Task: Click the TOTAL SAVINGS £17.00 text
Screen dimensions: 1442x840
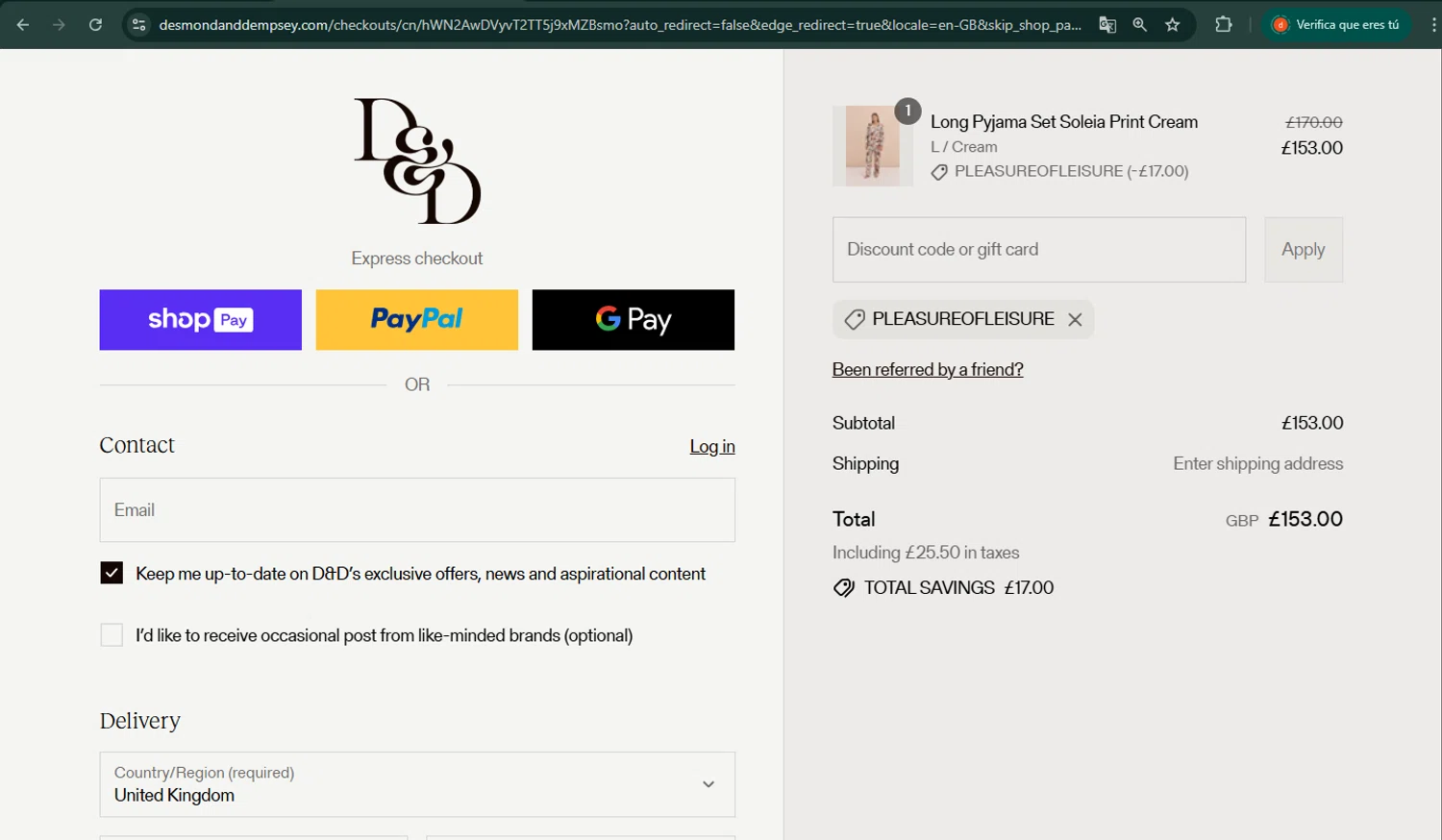Action: coord(958,588)
